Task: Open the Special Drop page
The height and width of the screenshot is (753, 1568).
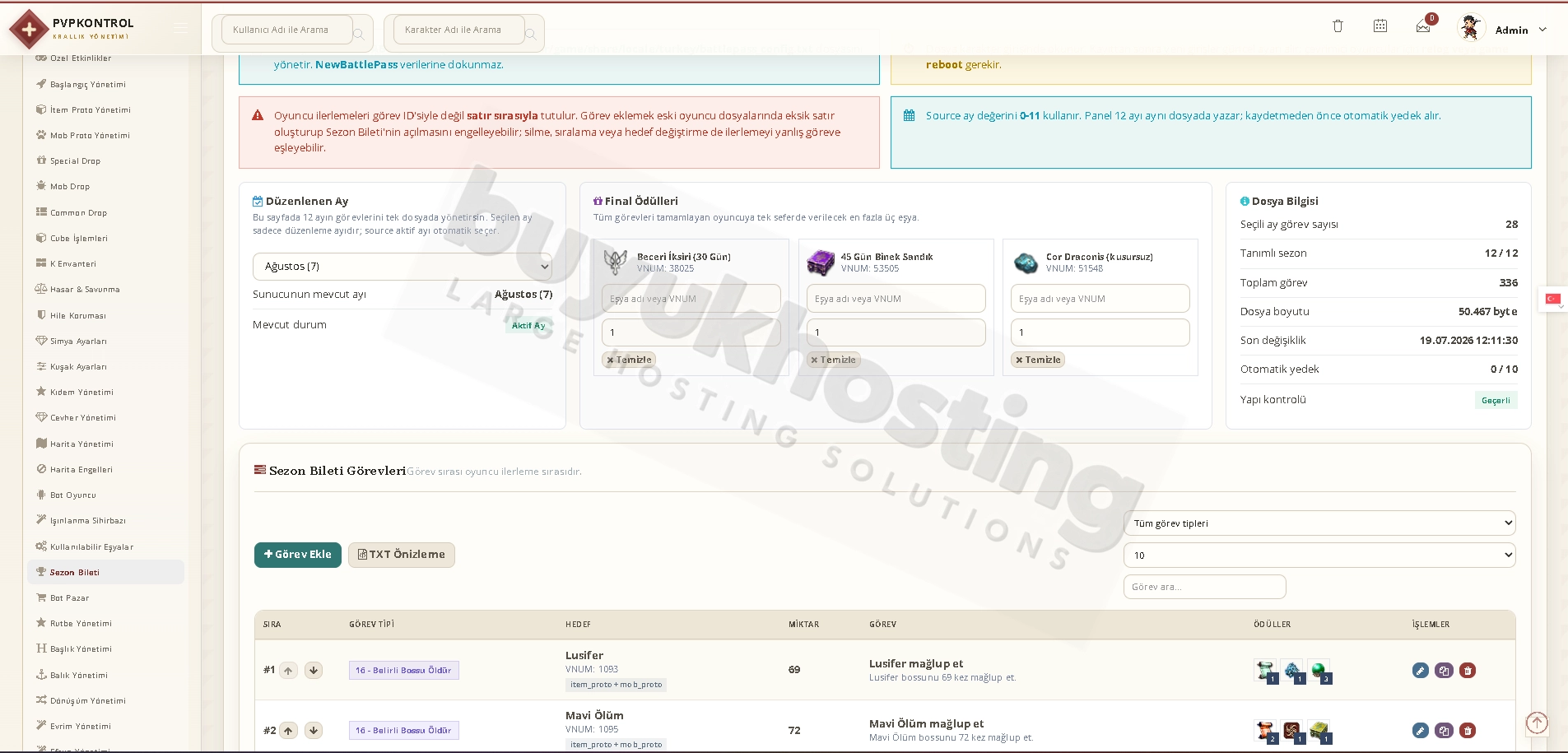Action: pos(75,160)
